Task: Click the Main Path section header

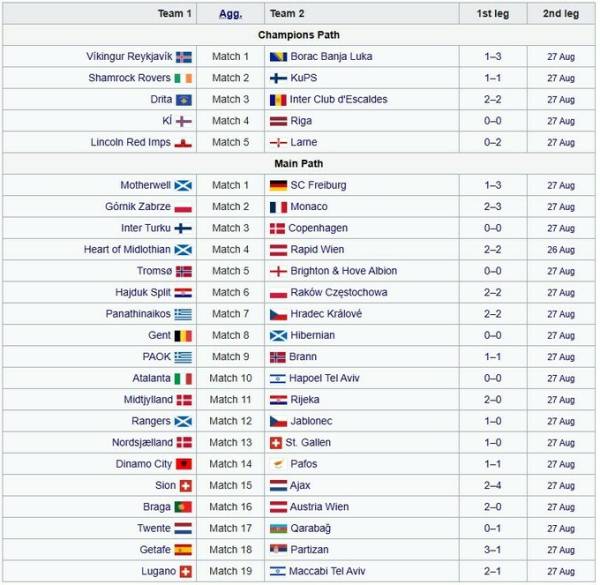Action: tap(298, 163)
